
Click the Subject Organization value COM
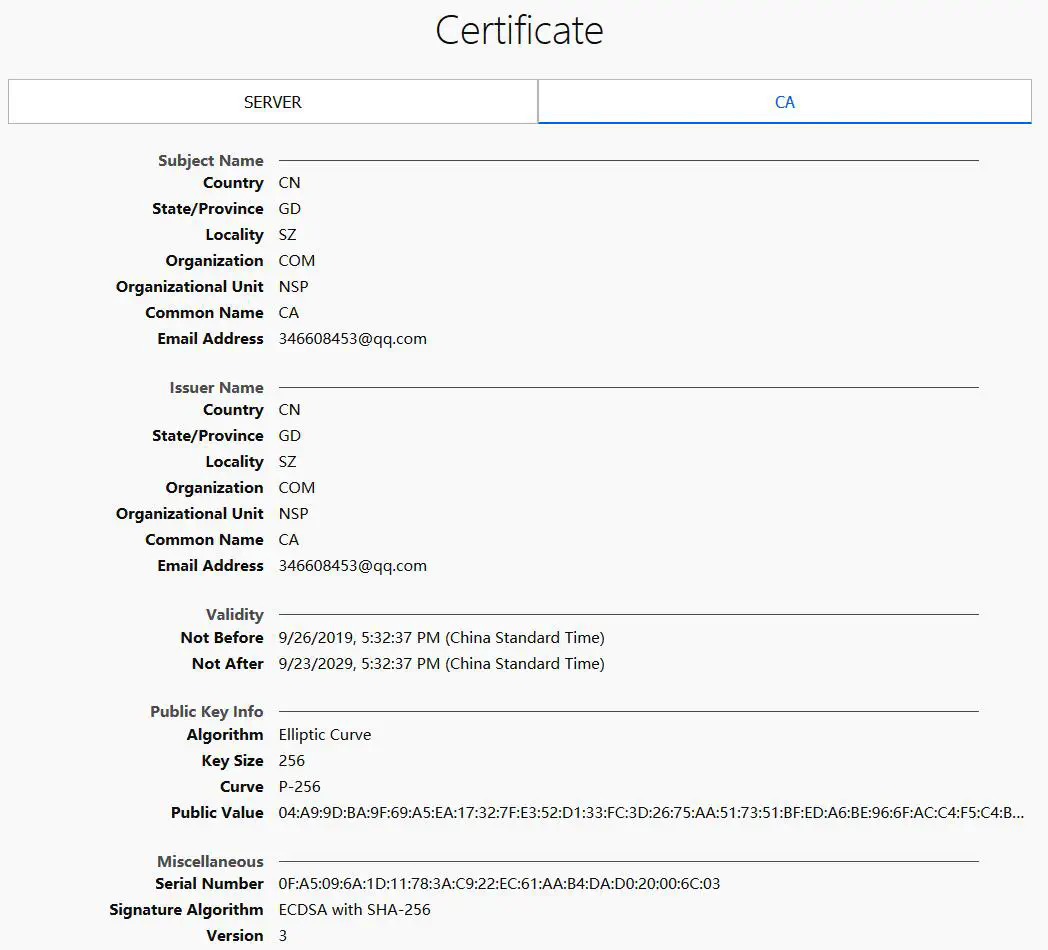coord(296,260)
